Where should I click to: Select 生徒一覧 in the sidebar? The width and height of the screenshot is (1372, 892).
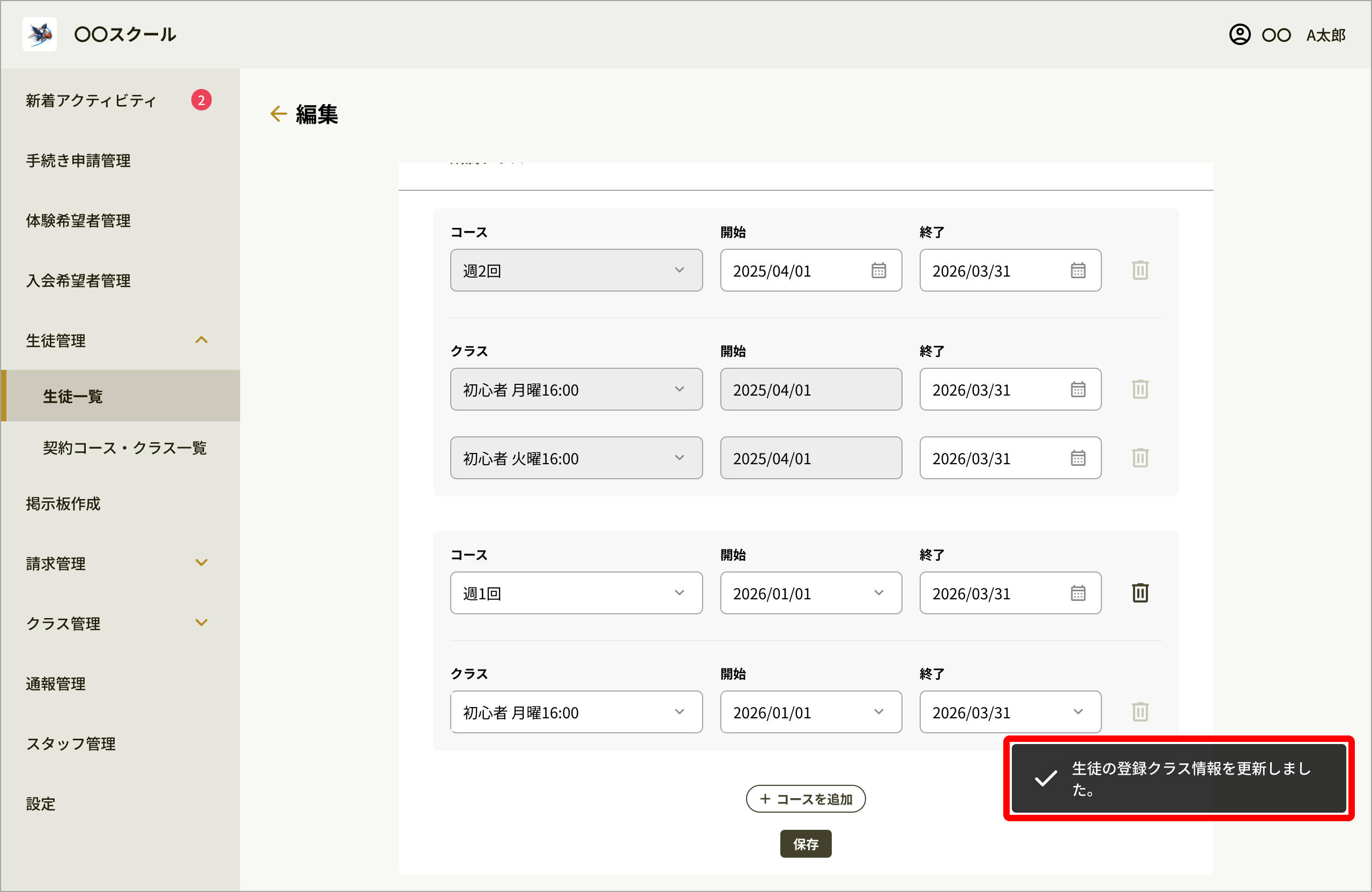[x=120, y=396]
